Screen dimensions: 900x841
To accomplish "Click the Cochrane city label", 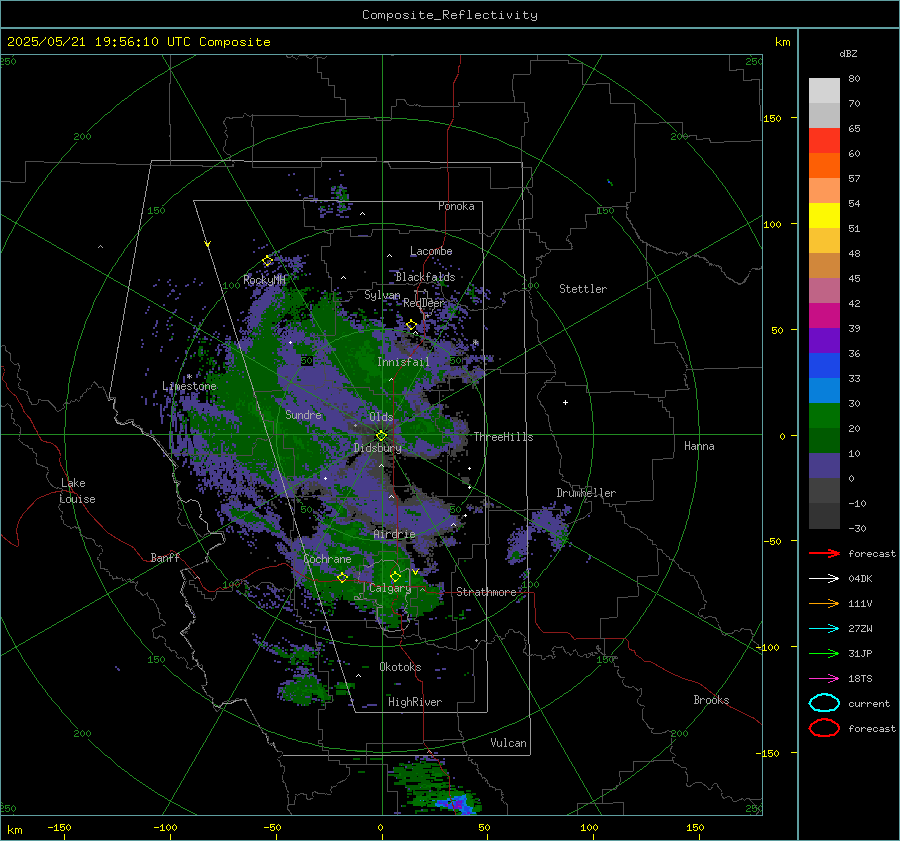I will coord(327,559).
